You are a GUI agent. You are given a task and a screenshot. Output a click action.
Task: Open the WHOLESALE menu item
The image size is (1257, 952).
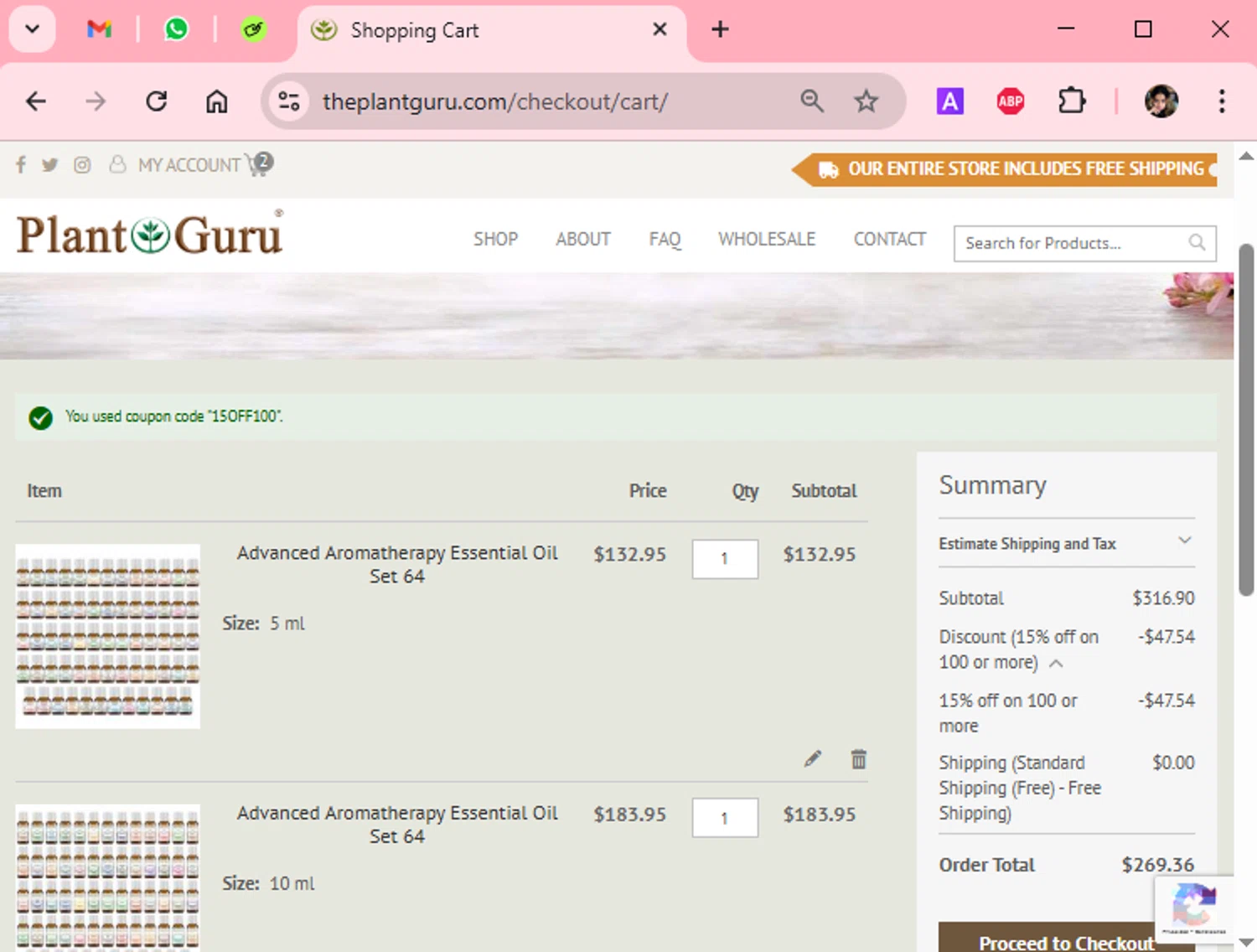(x=767, y=240)
